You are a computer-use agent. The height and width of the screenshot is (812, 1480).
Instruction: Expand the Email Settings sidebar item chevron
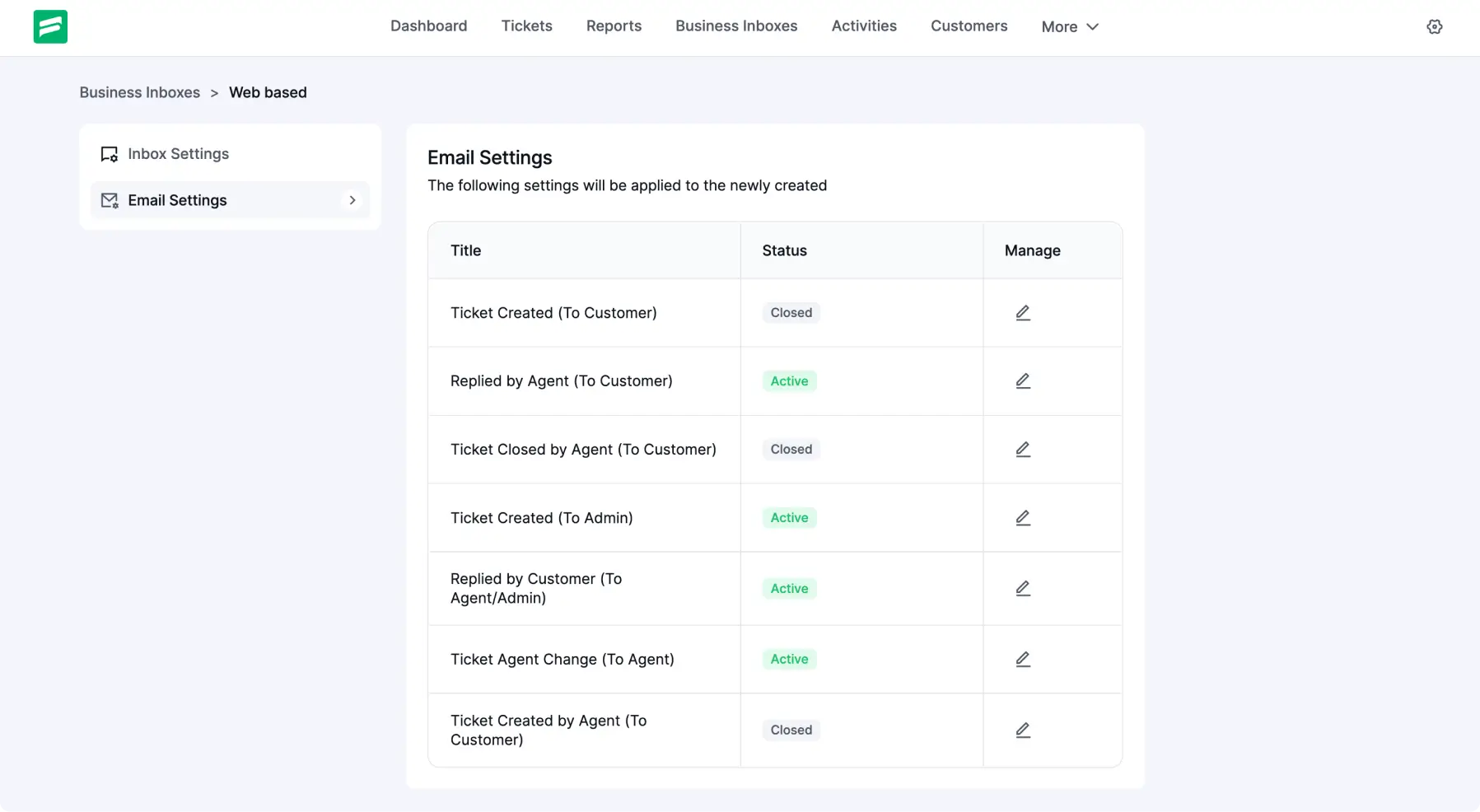pyautogui.click(x=352, y=200)
